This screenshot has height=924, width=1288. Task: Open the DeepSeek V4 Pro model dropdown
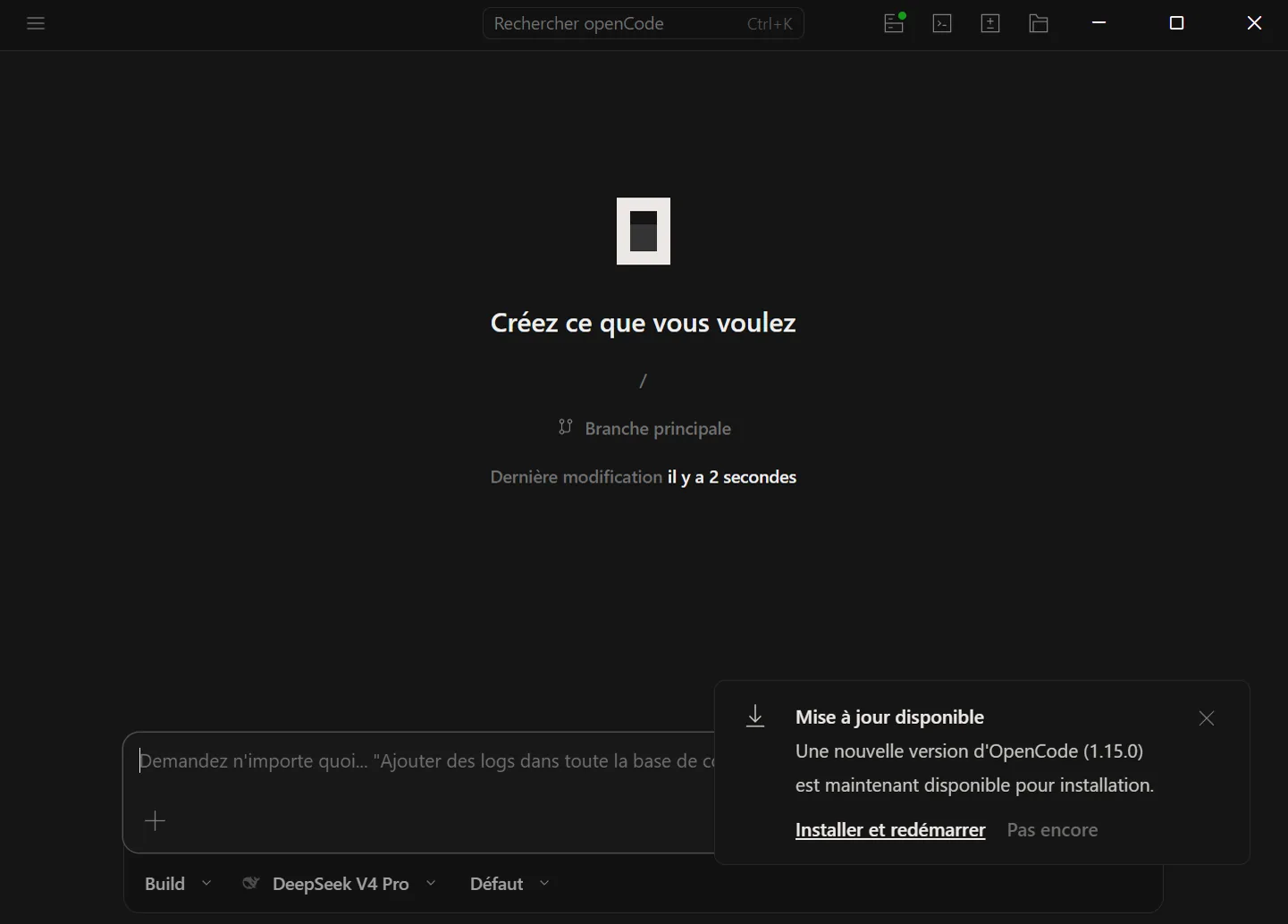tap(340, 884)
